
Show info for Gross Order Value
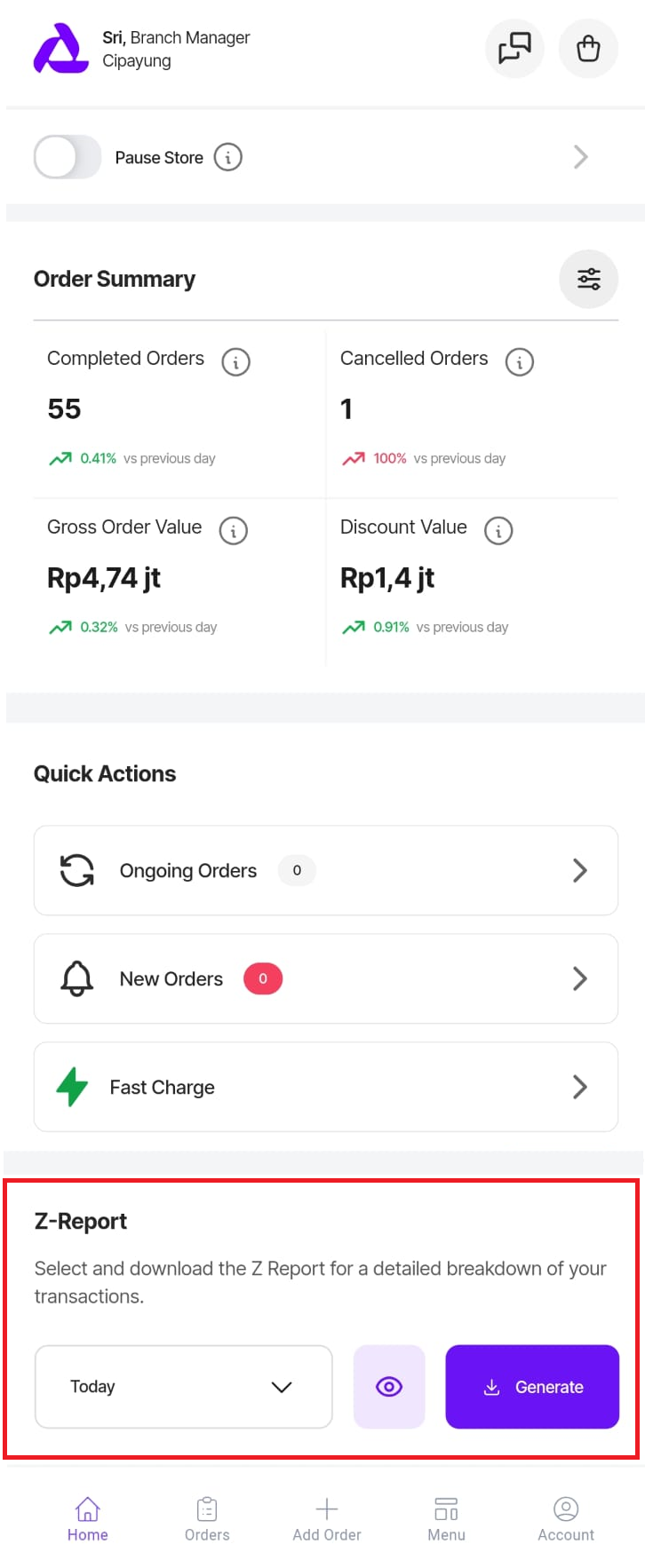tap(234, 530)
